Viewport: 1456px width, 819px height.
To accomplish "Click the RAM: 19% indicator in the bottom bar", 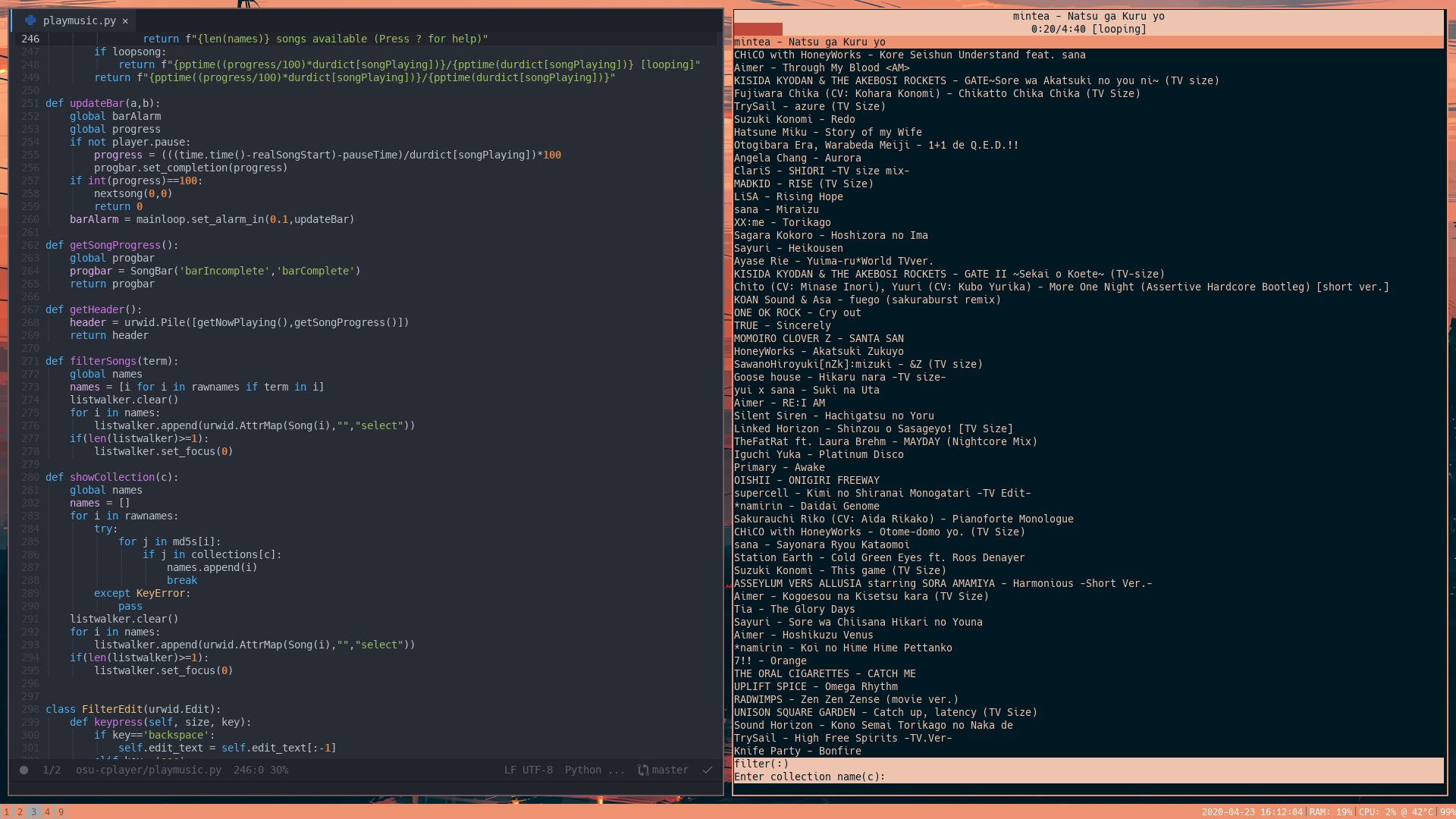I will [1329, 811].
